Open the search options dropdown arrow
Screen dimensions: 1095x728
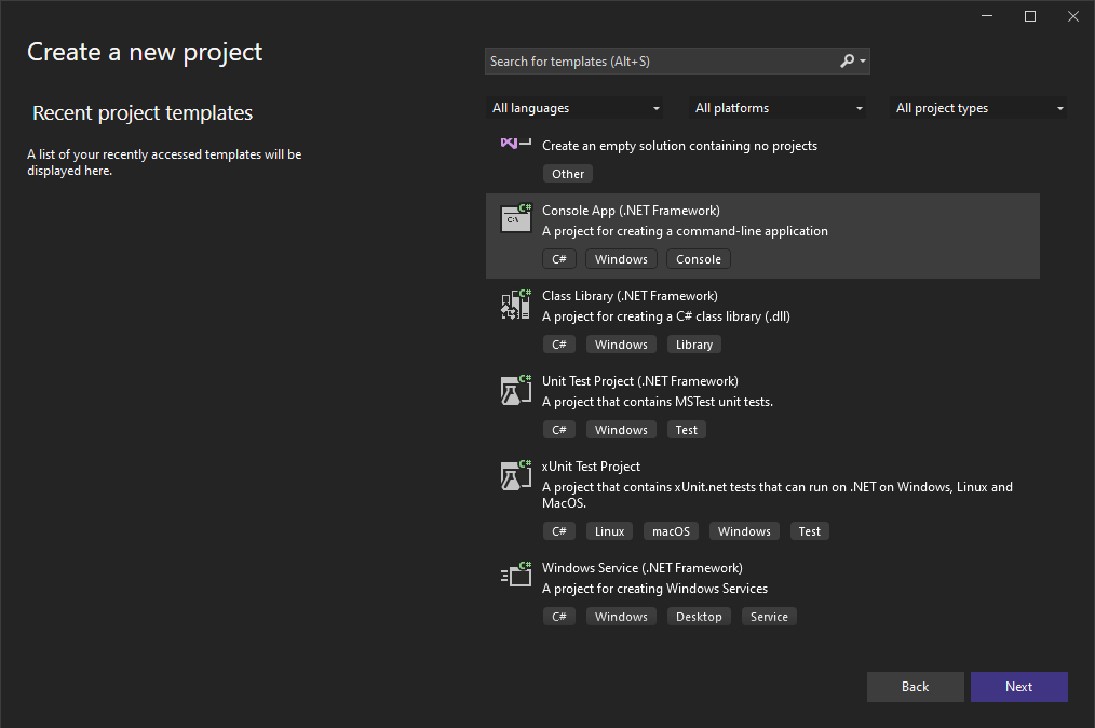coord(860,61)
